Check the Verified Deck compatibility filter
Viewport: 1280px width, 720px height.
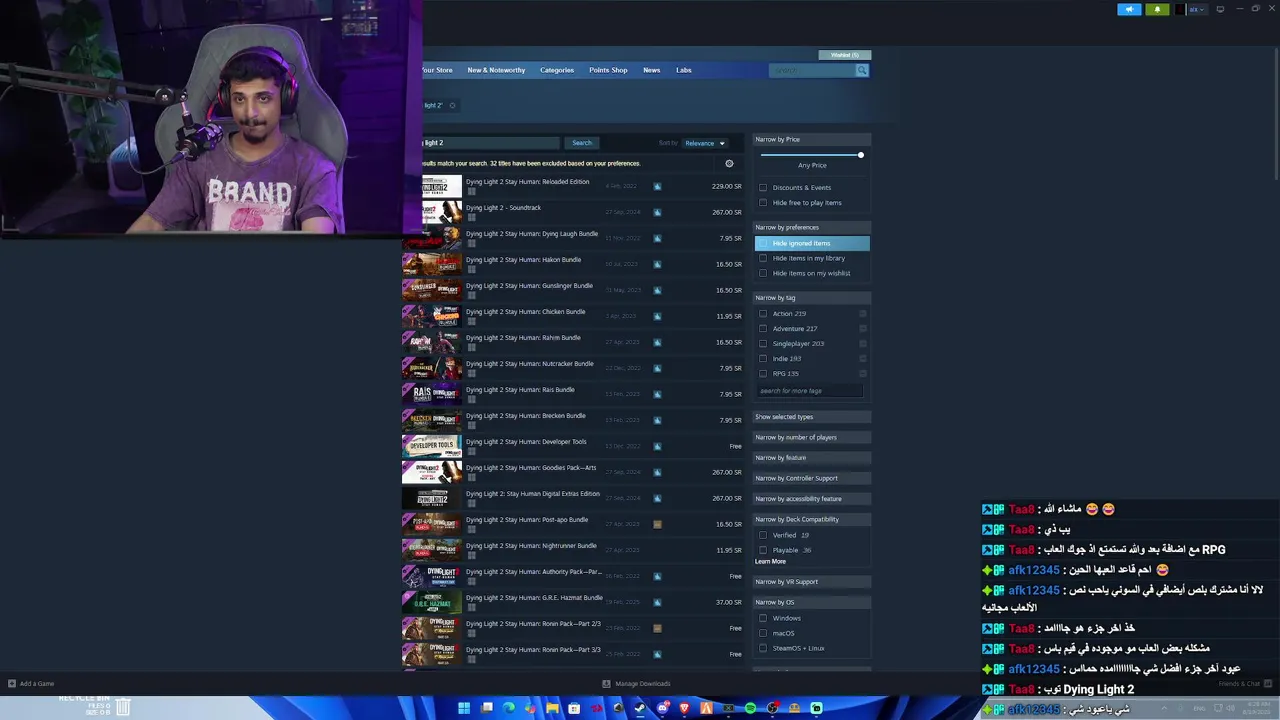tap(763, 535)
